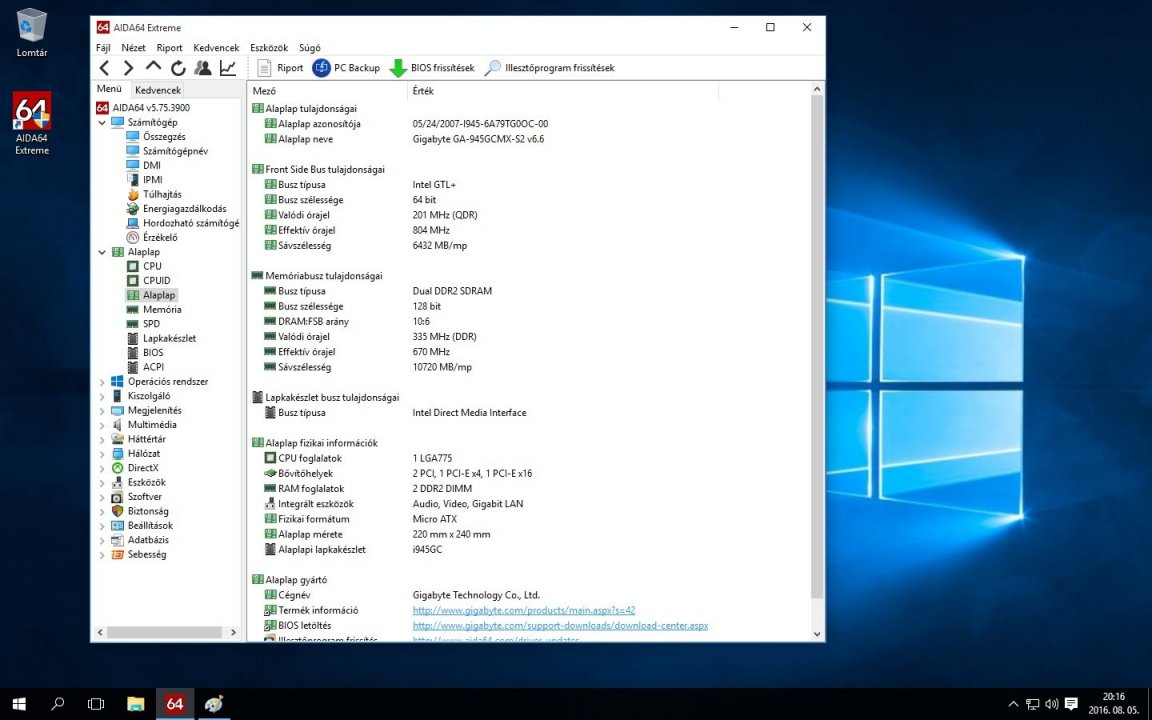
Task: Click the Up level arrow icon
Action: coord(153,67)
